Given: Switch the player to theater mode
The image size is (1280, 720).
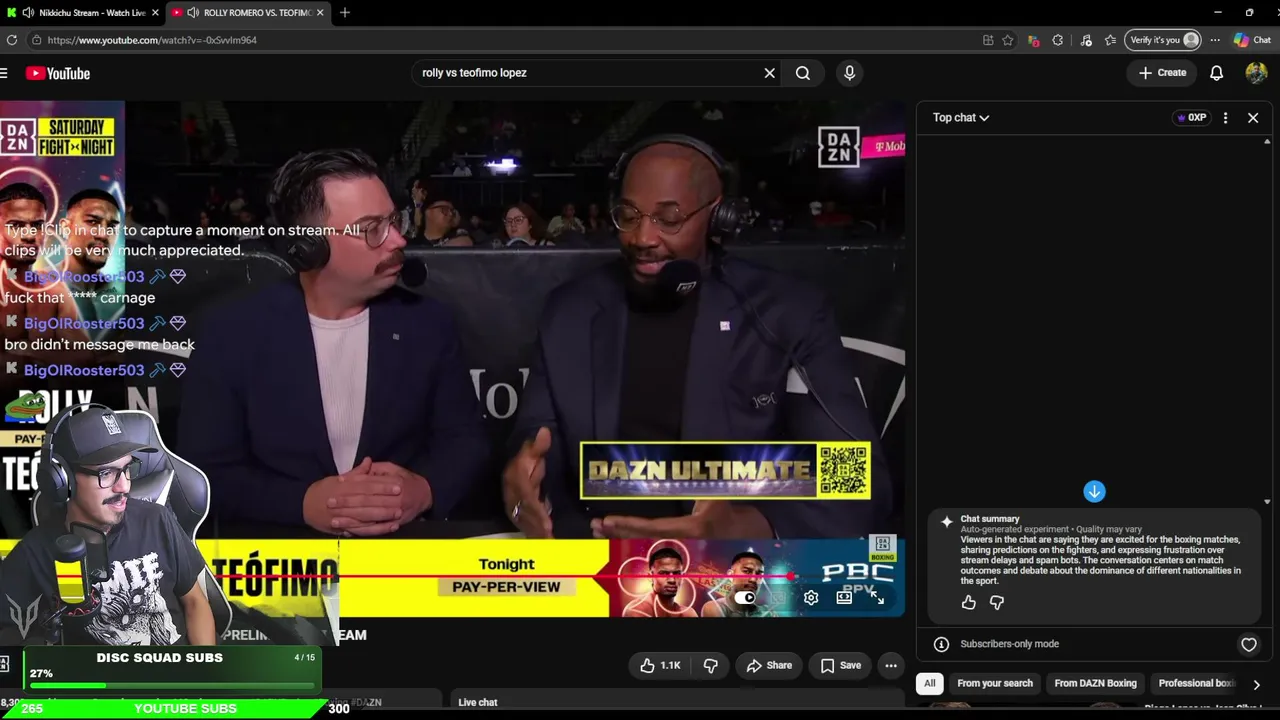Looking at the screenshot, I should [x=844, y=598].
